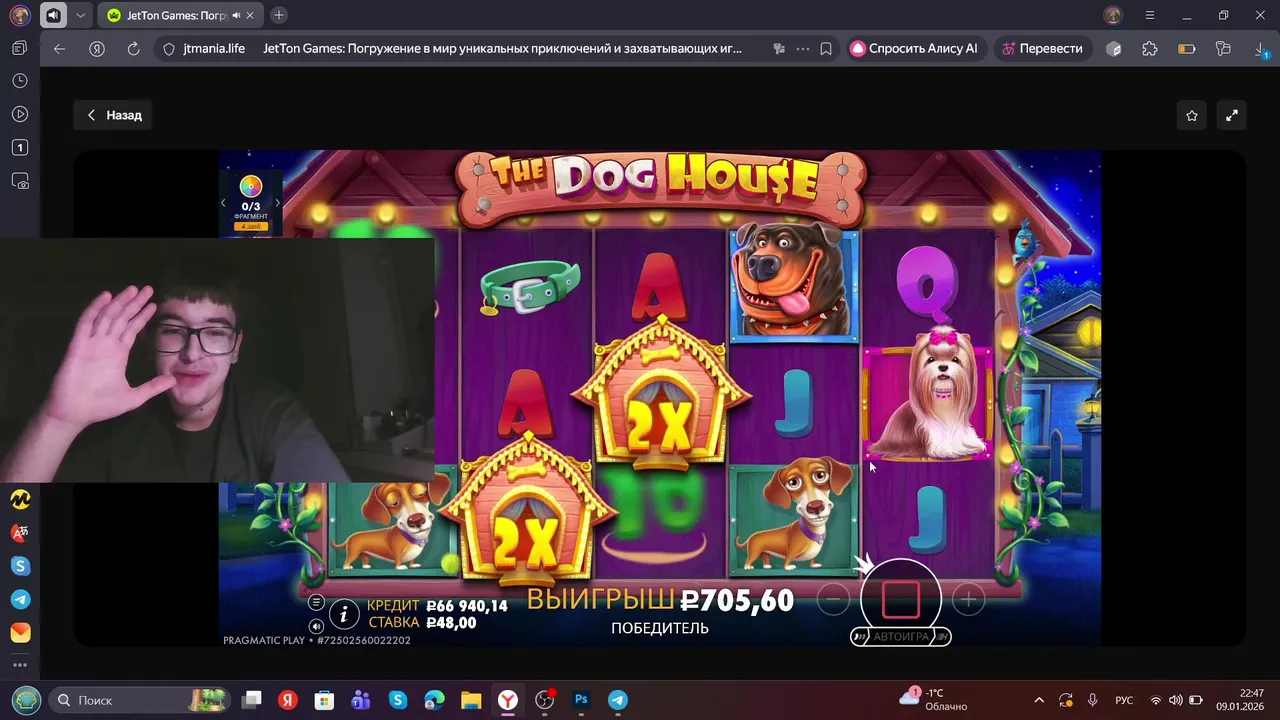Open Skype icon in browser sidebar
1280x720 pixels.
coord(20,566)
